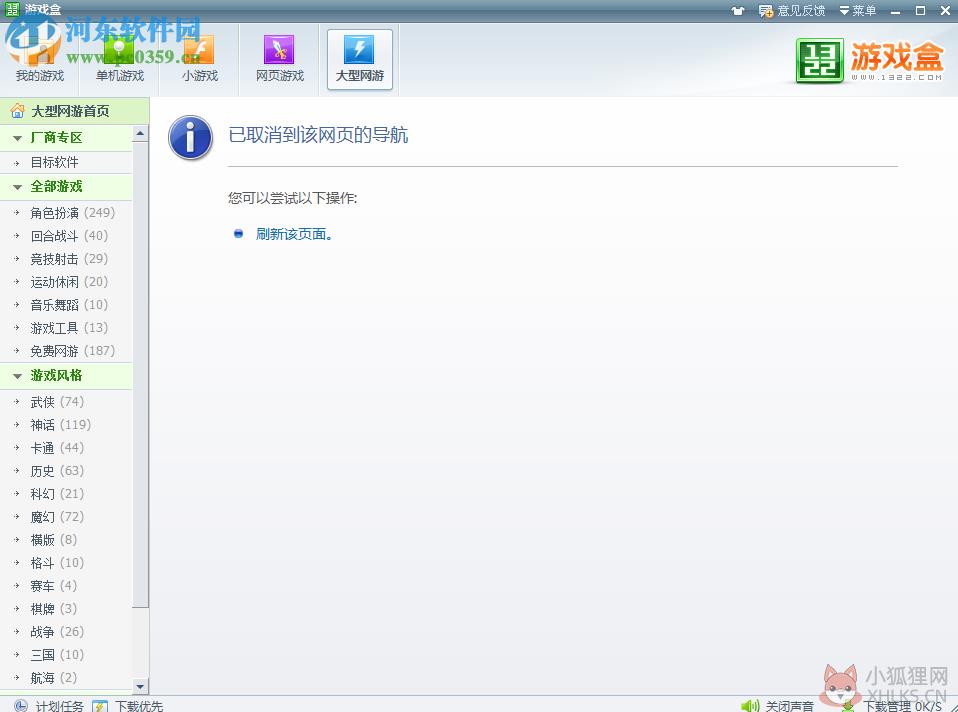
Task: Click the skin (shirt) icon in title bar
Action: point(738,10)
